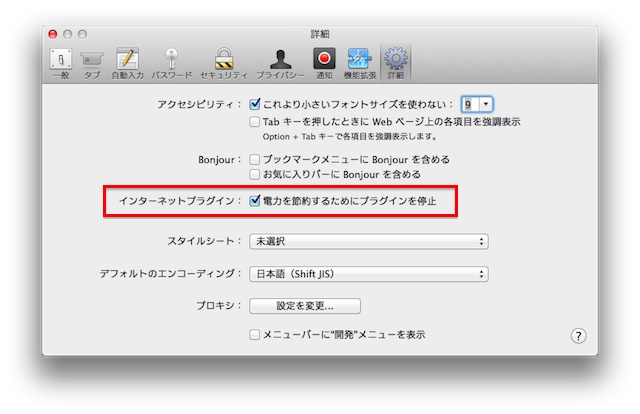Click the 設定を変更... proxy button

304,306
